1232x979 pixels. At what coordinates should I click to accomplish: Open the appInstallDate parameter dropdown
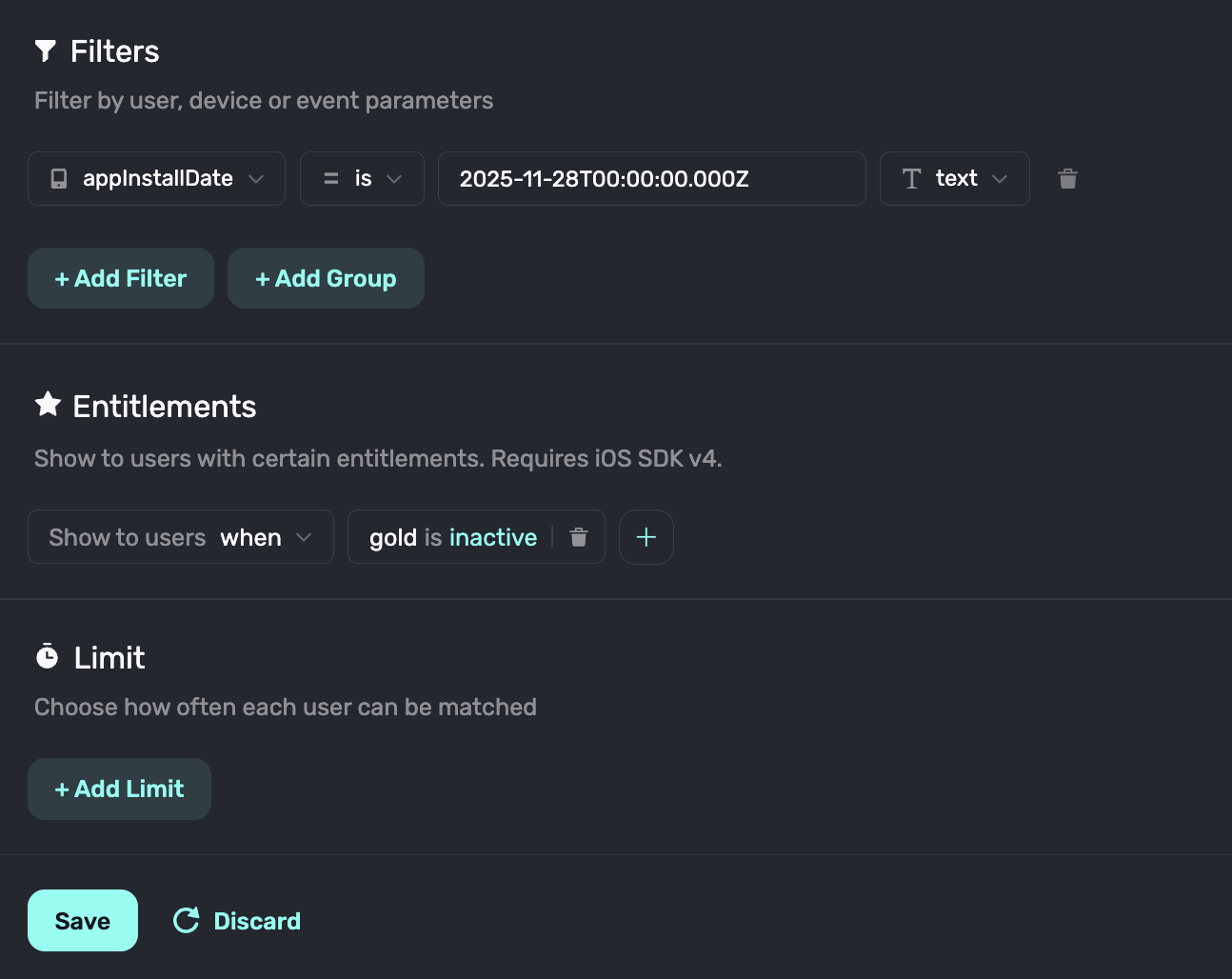click(x=156, y=179)
